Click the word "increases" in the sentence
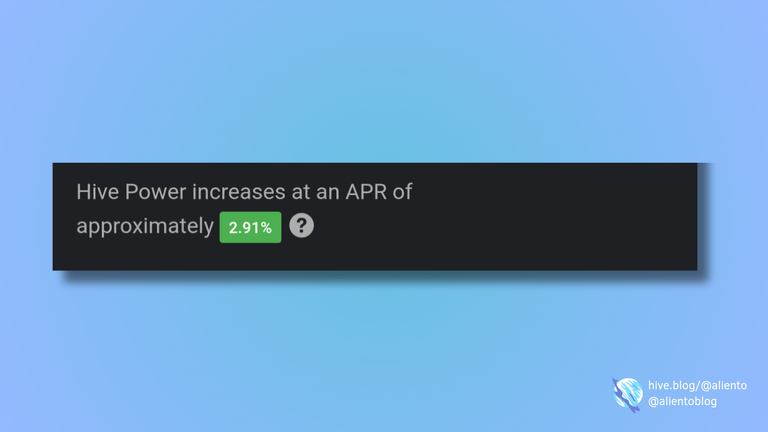The width and height of the screenshot is (768, 432). click(x=239, y=192)
